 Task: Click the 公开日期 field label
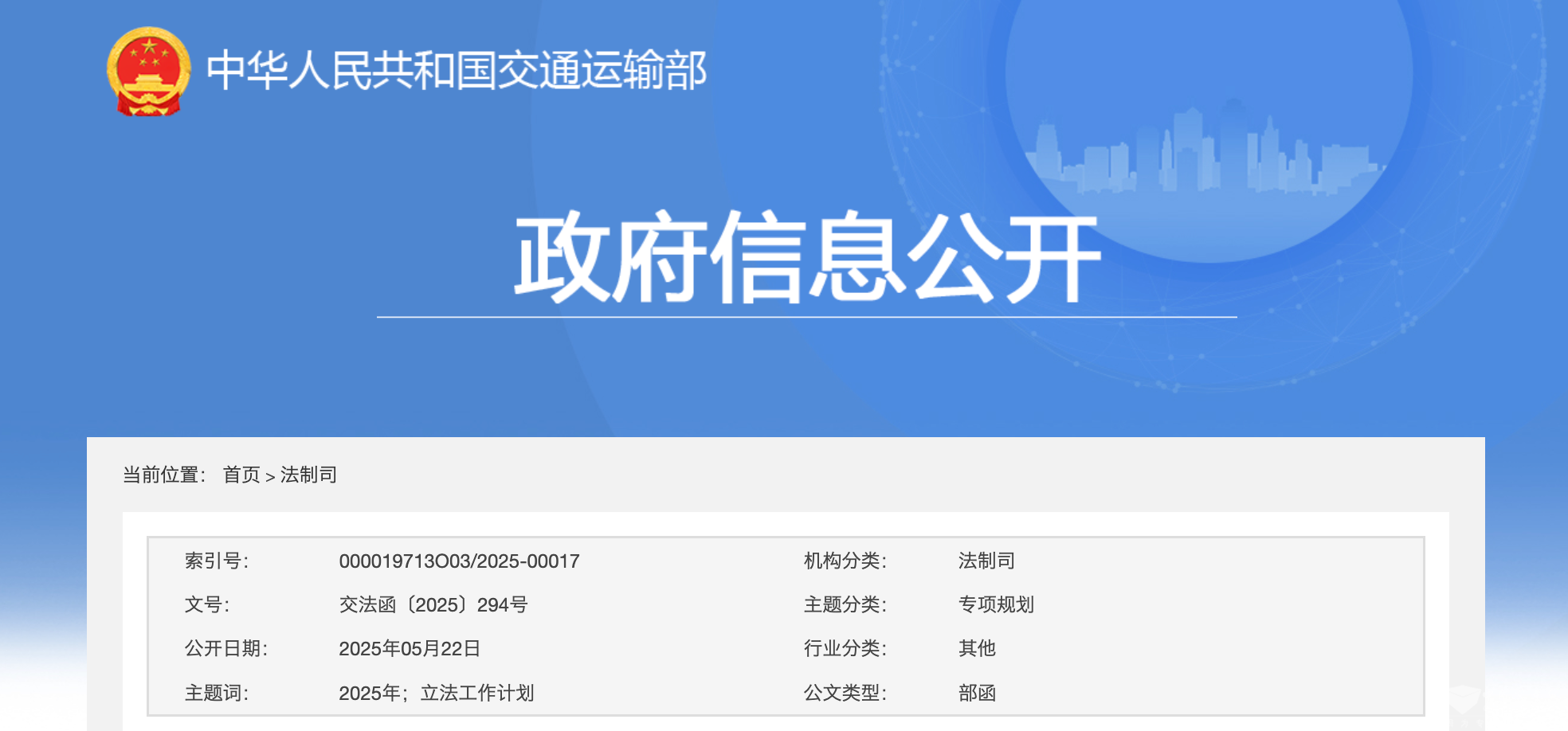[x=226, y=649]
